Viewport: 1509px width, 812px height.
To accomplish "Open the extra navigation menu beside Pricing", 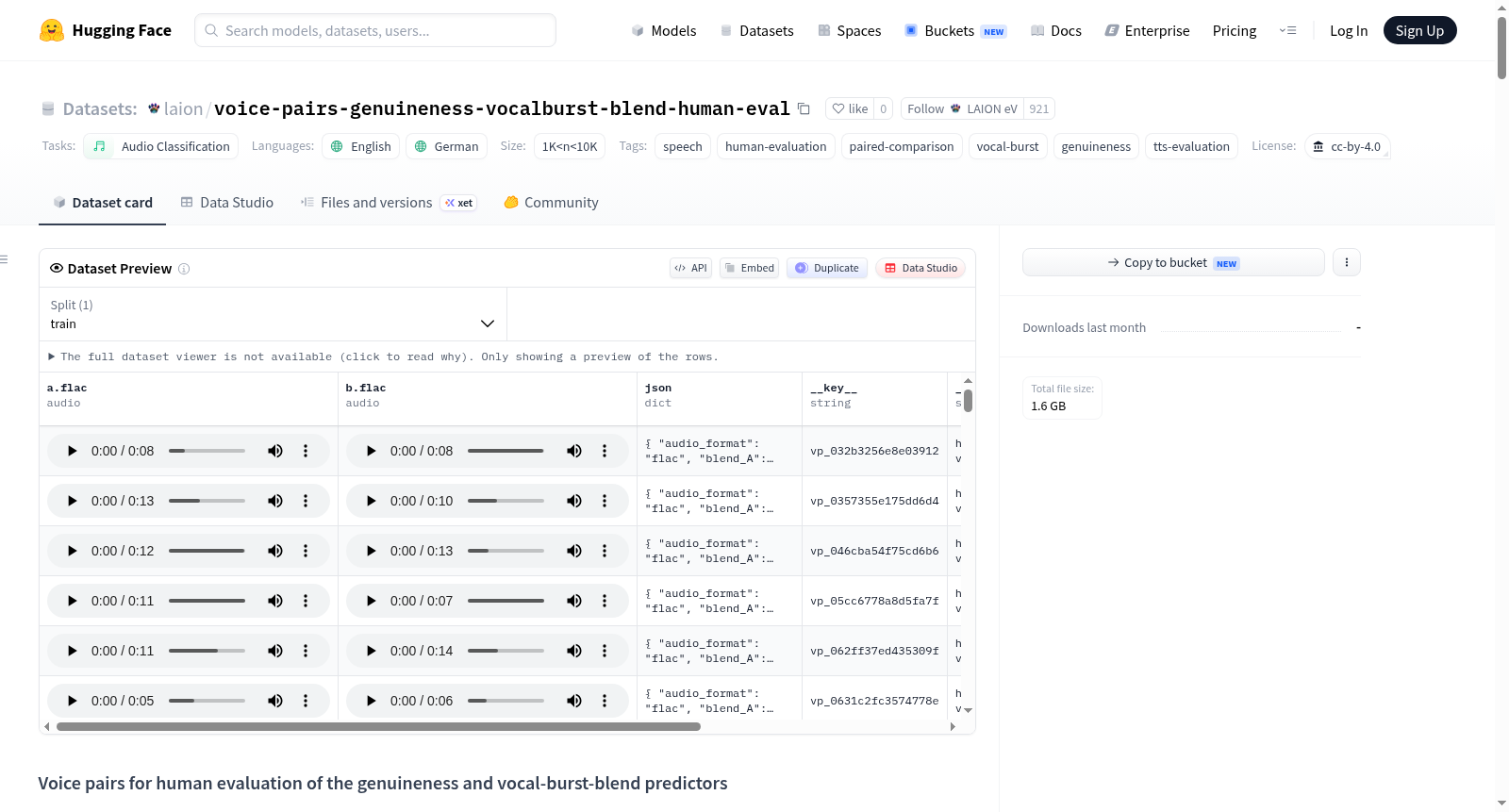I will 1287,30.
